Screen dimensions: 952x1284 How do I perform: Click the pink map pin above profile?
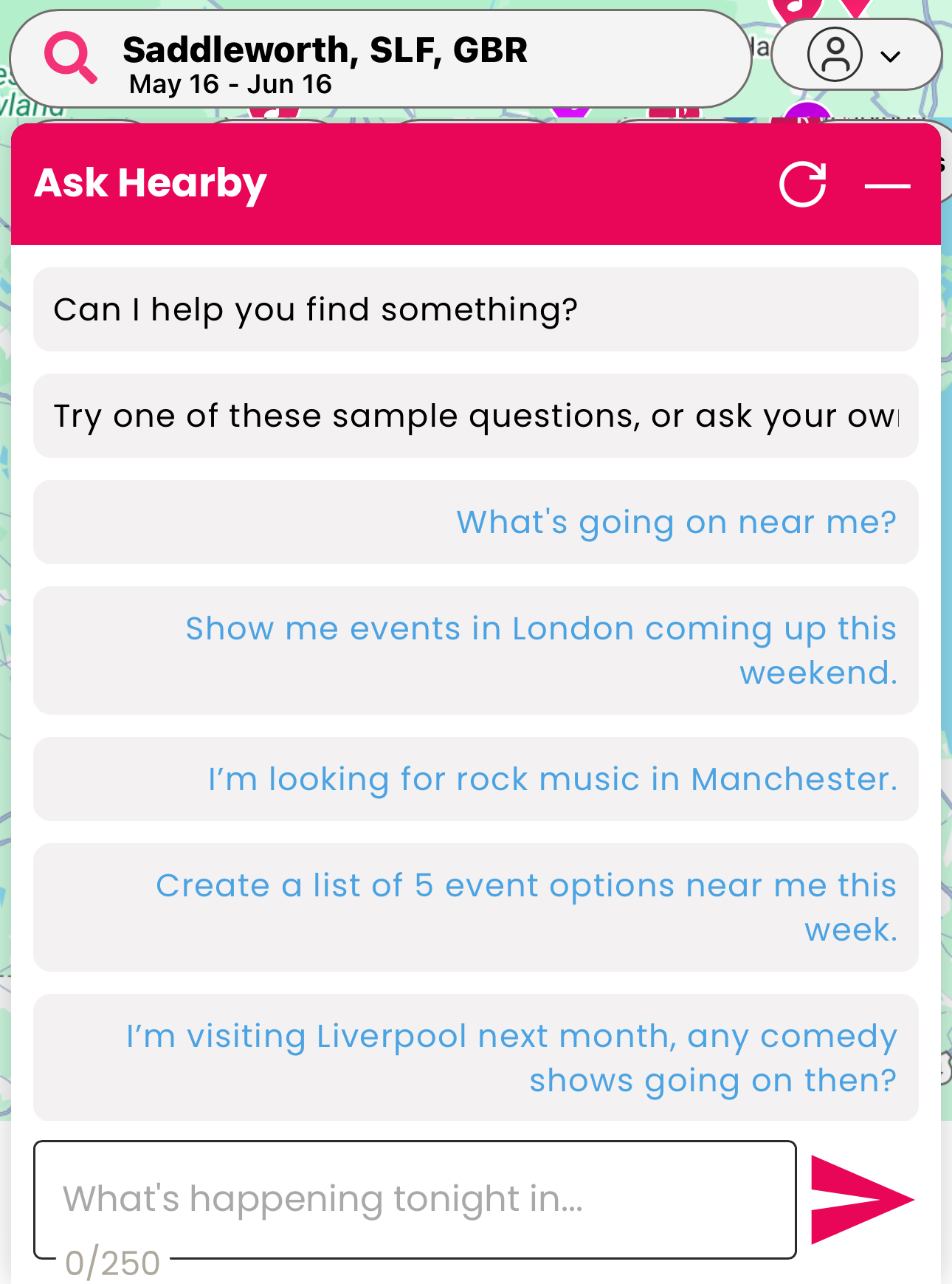point(856,7)
